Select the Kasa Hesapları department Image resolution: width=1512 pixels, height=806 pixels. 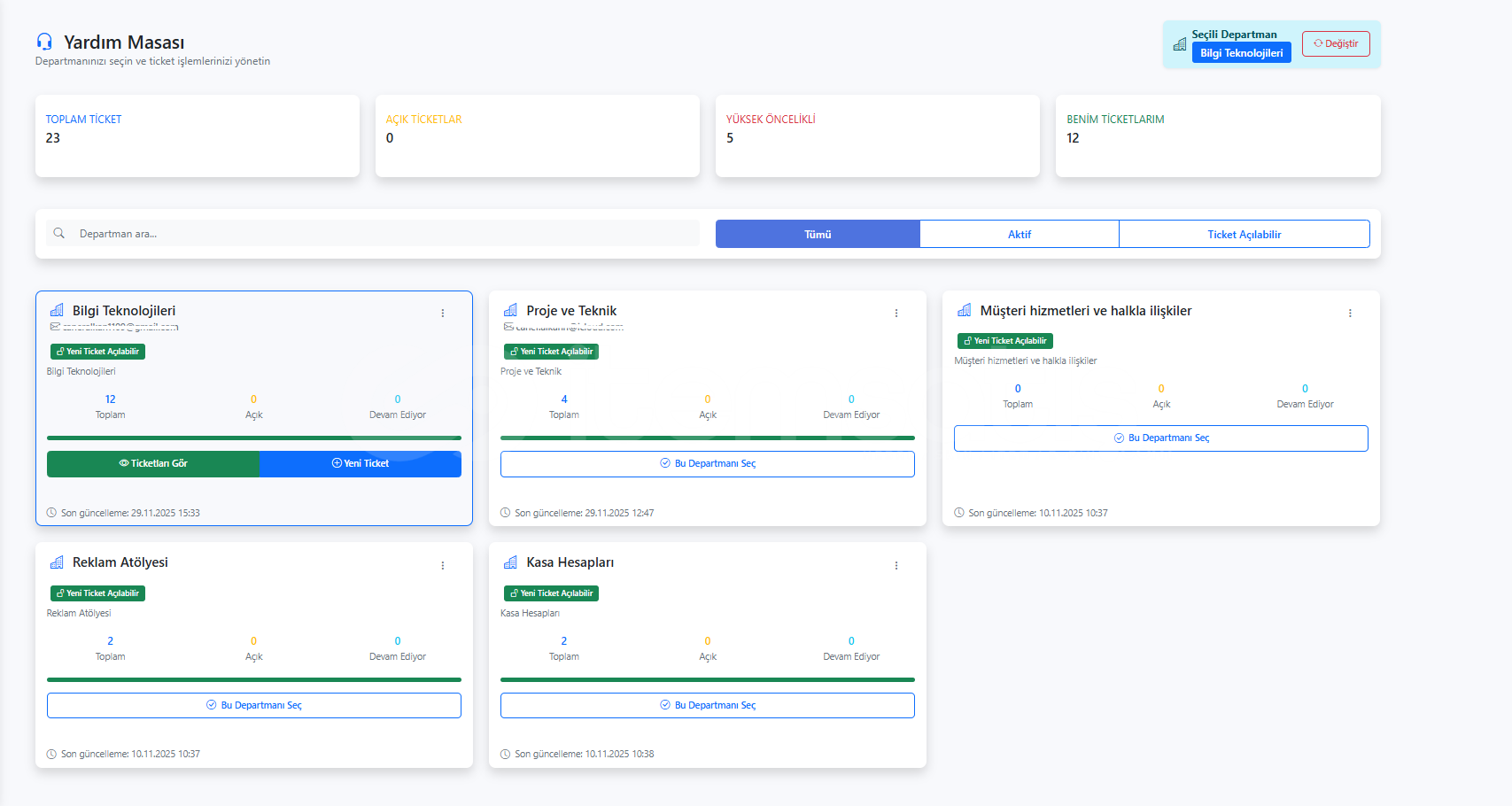(707, 706)
